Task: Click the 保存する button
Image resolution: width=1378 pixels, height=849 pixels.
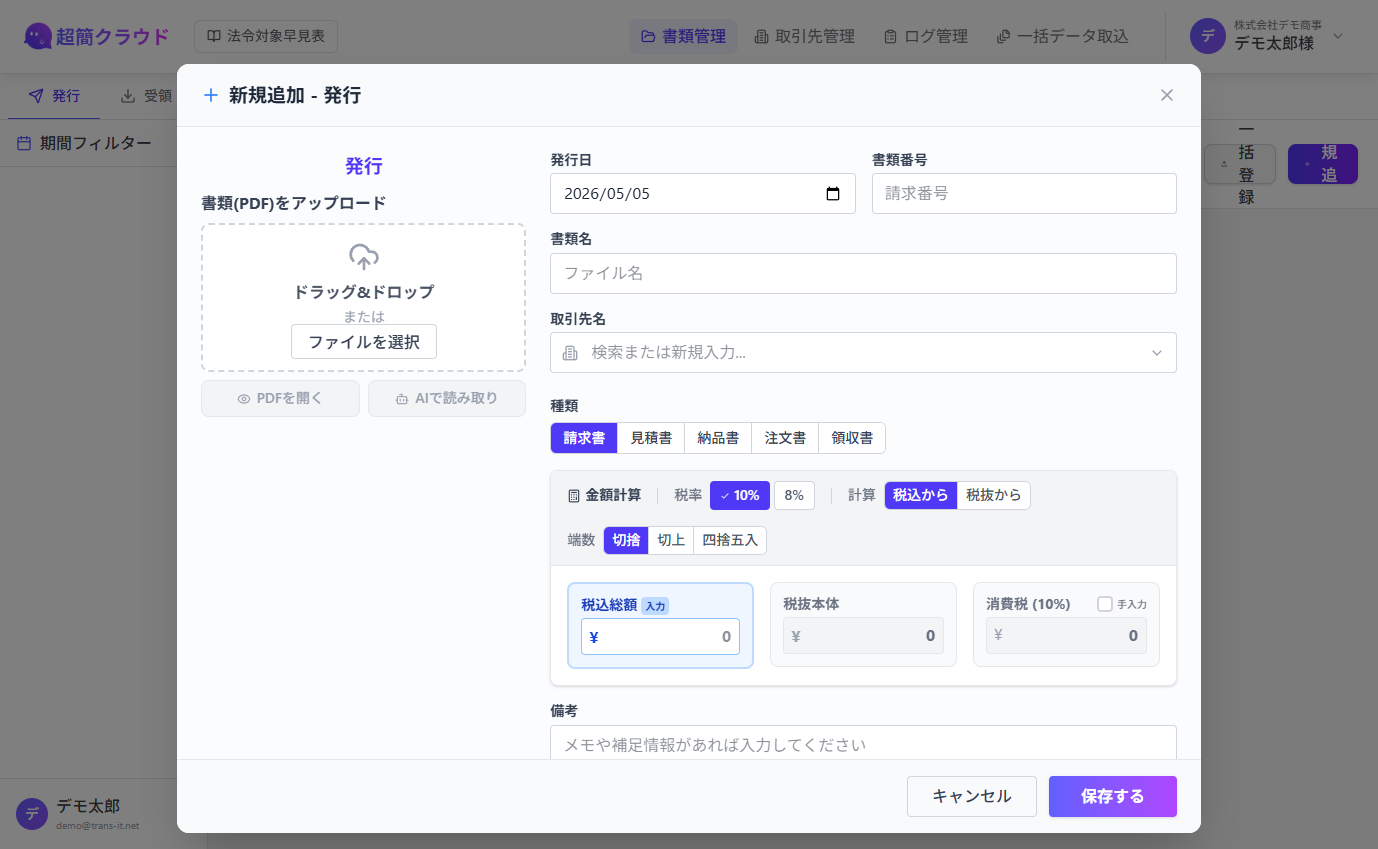Action: pyautogui.click(x=1113, y=797)
